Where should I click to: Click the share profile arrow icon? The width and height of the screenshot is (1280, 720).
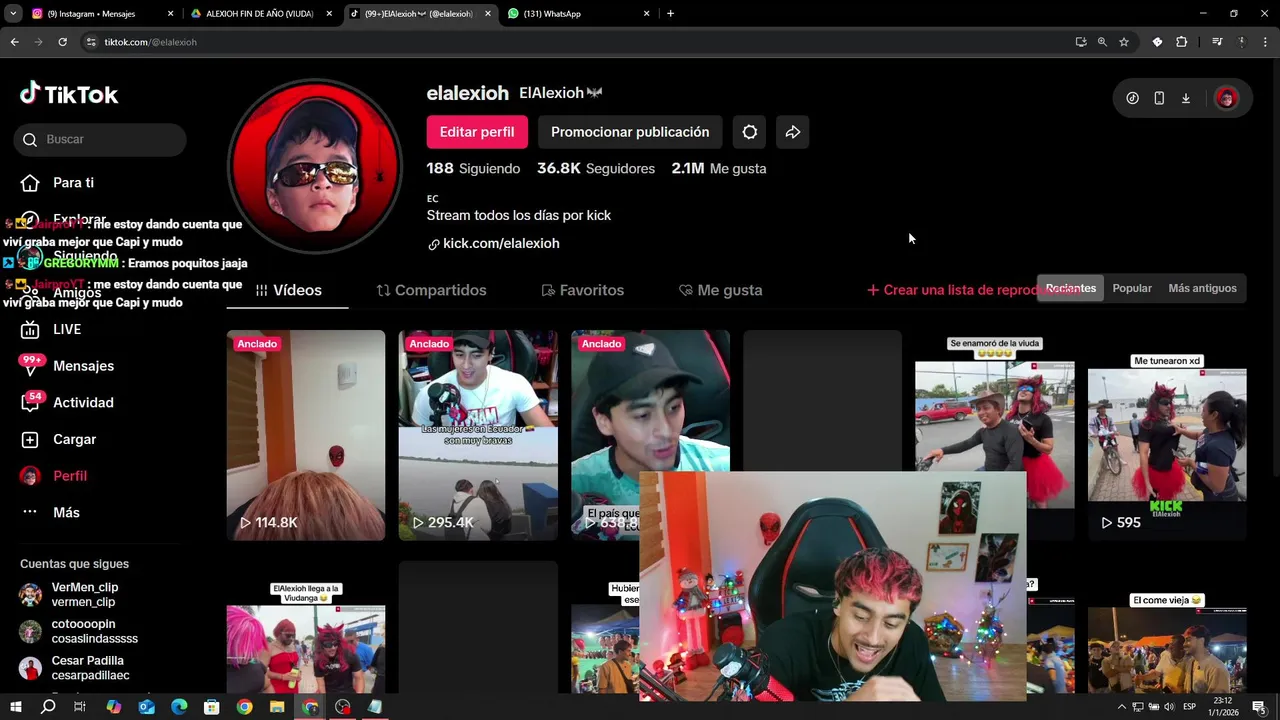coord(793,132)
